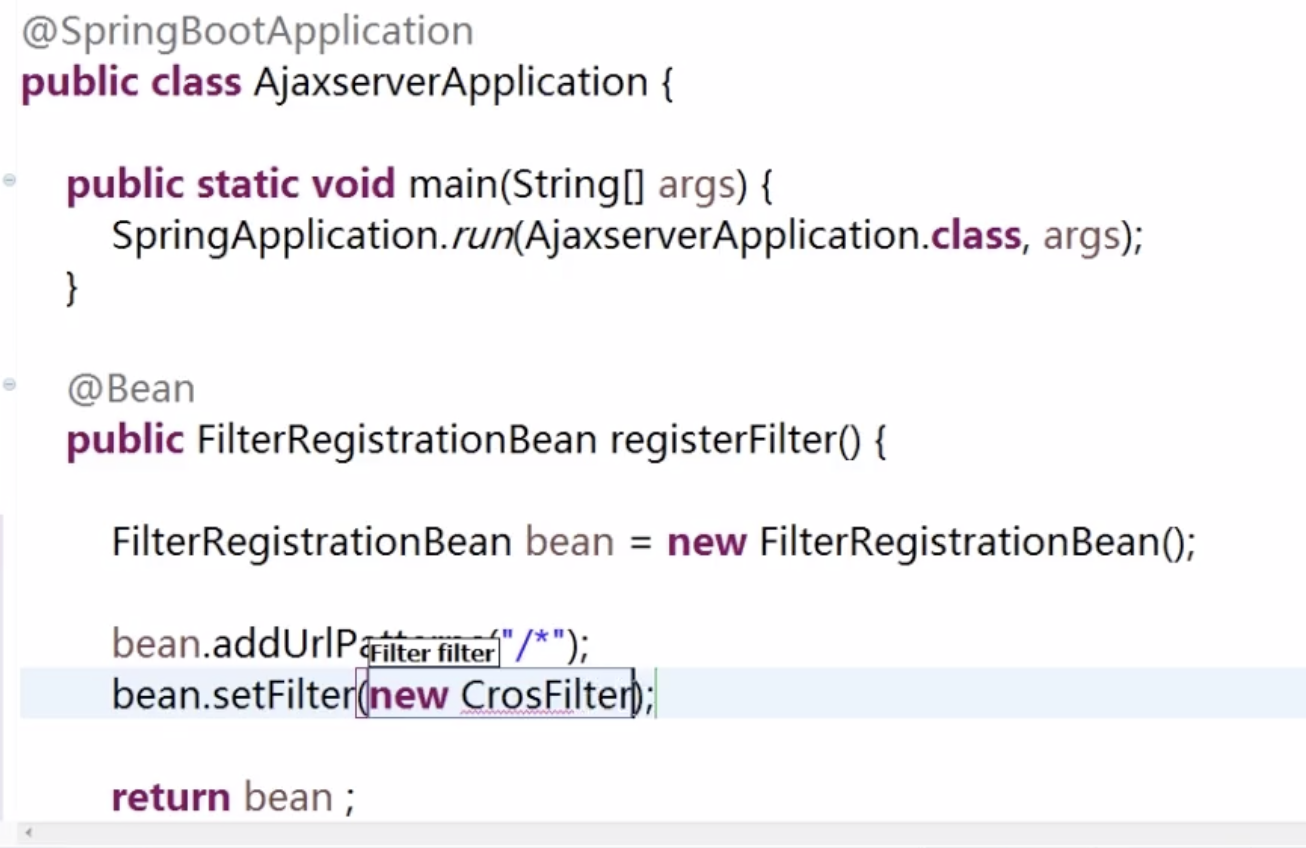Click the setFilter method call
Image resolution: width=1306 pixels, height=848 pixels.
(x=283, y=695)
